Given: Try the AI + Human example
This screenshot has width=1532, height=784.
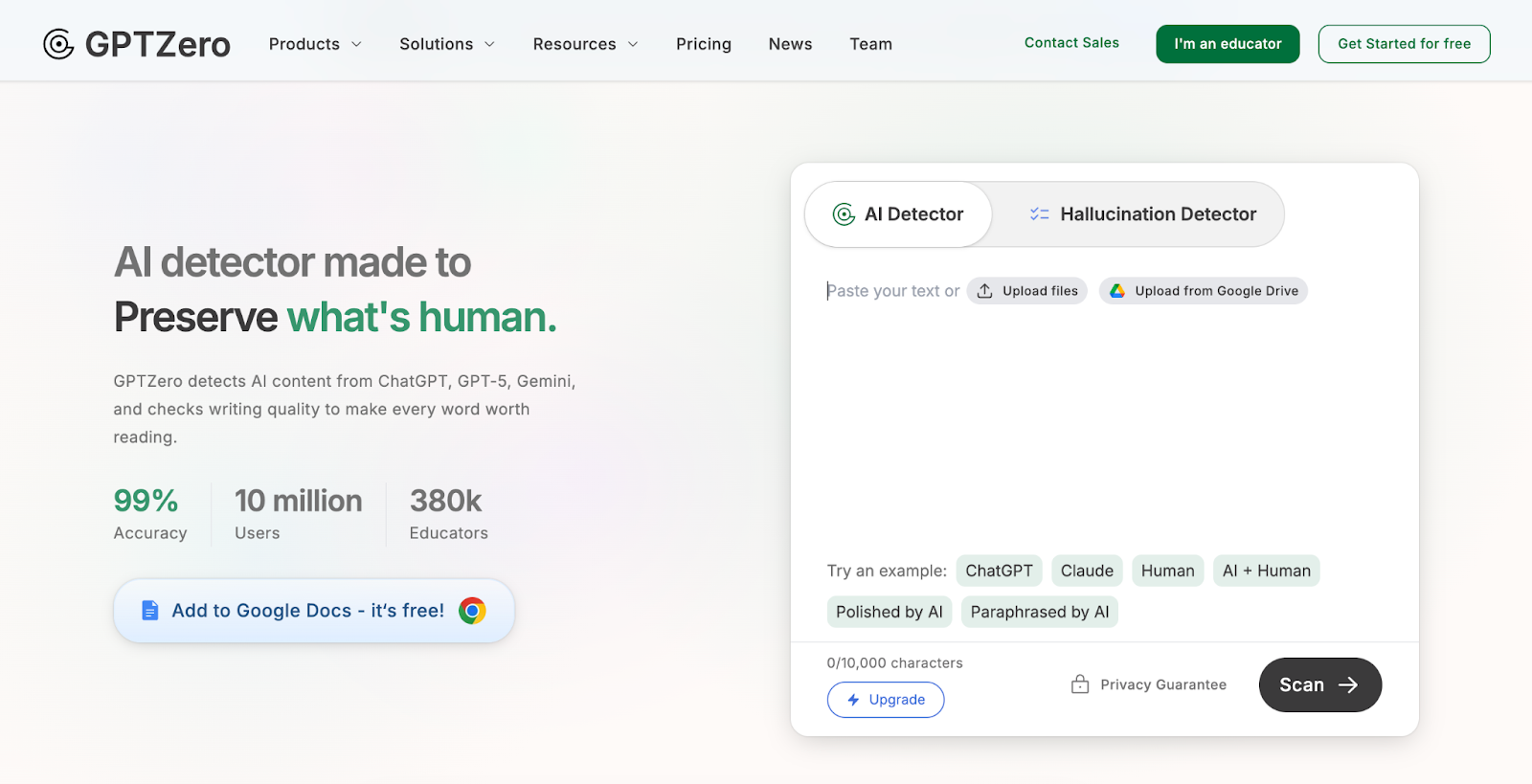Looking at the screenshot, I should tap(1266, 571).
